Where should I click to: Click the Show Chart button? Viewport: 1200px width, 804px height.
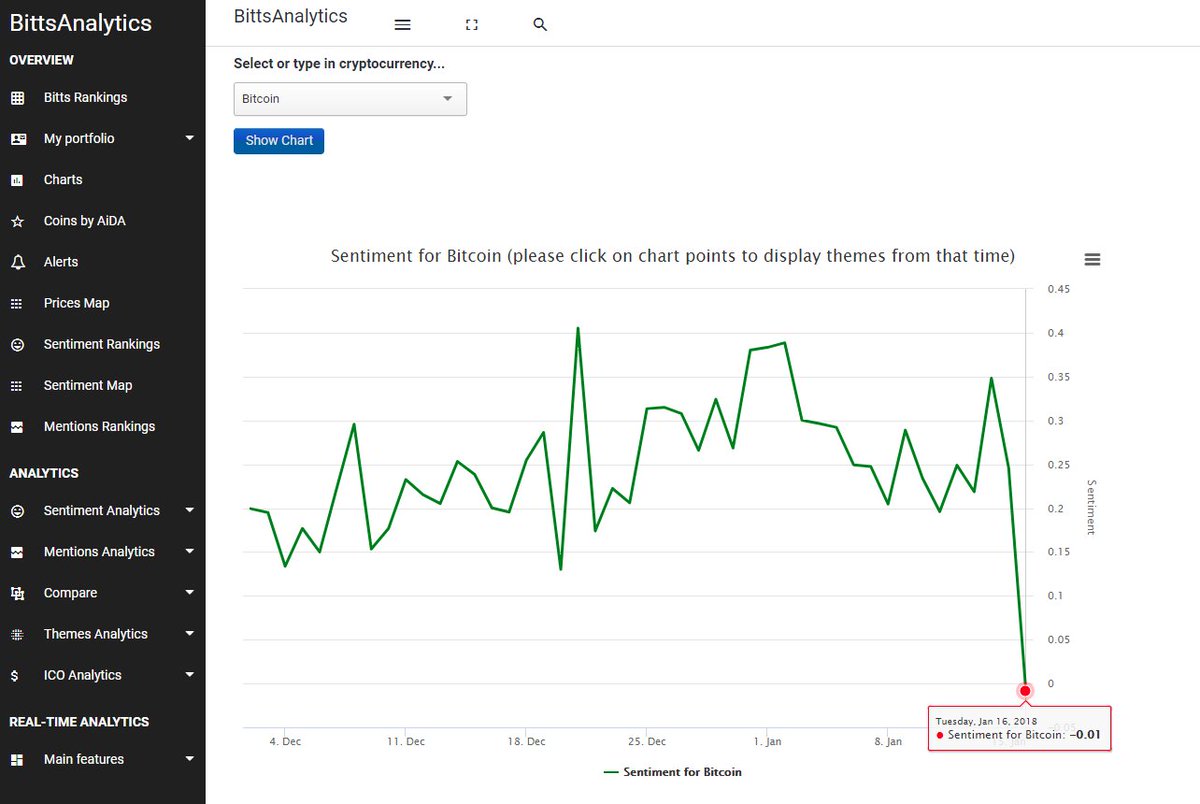pos(279,141)
